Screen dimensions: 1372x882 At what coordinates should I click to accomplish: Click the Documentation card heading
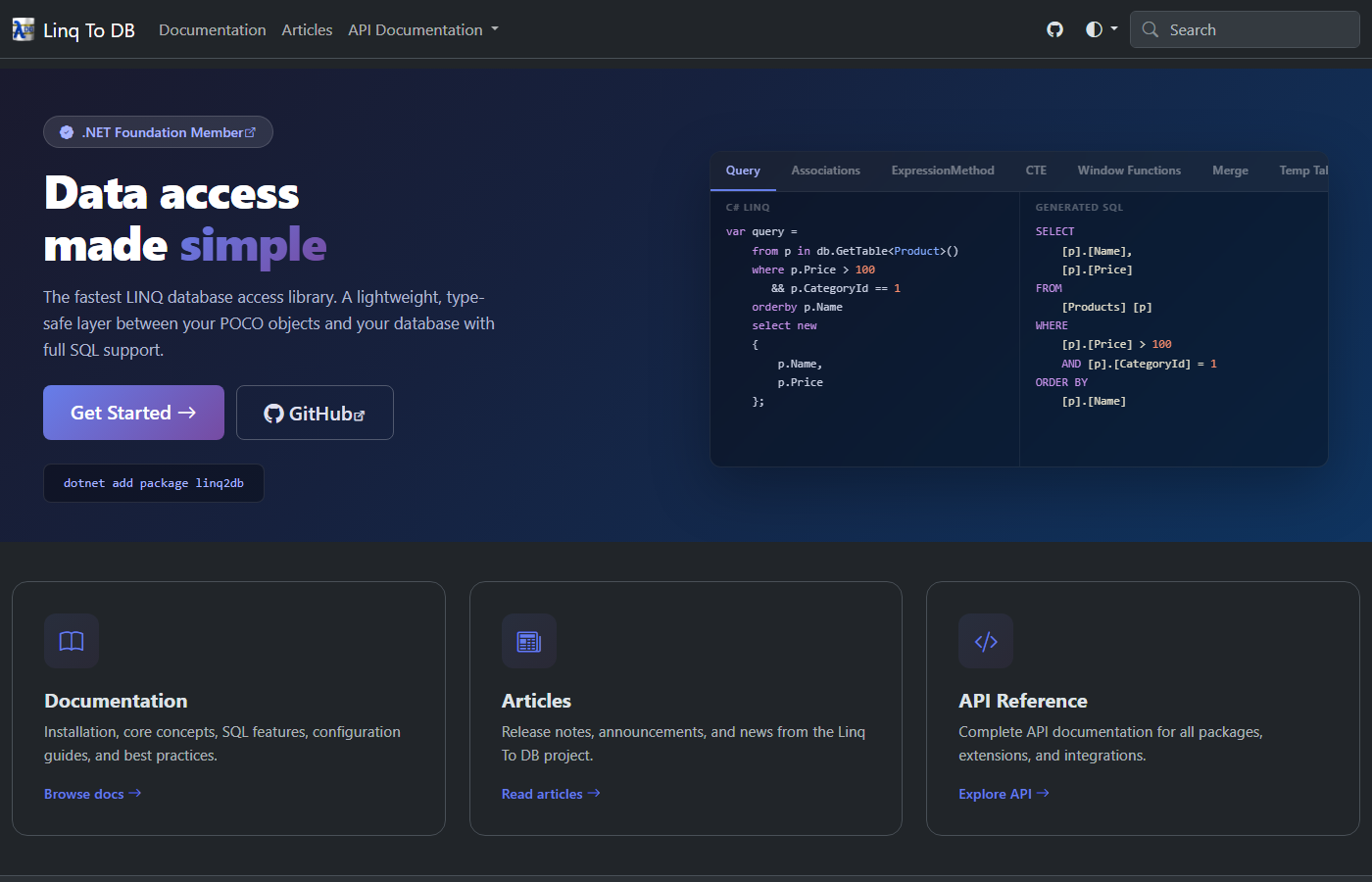click(x=116, y=701)
